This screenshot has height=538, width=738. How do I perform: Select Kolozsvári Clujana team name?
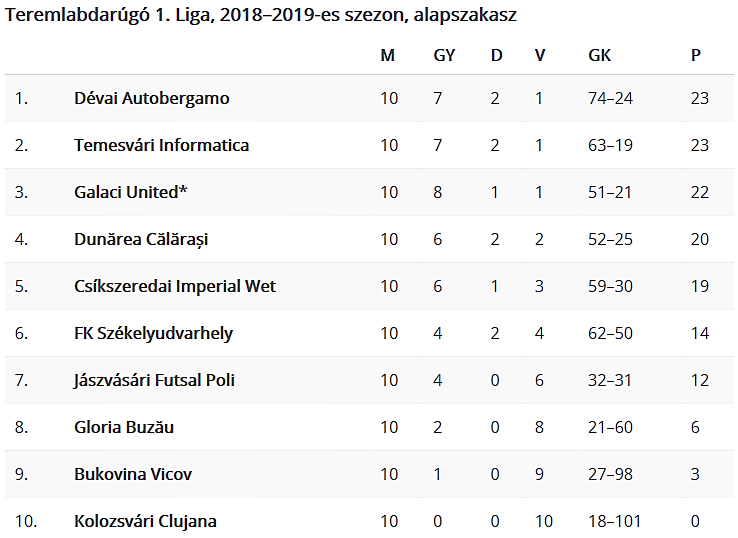coord(145,522)
